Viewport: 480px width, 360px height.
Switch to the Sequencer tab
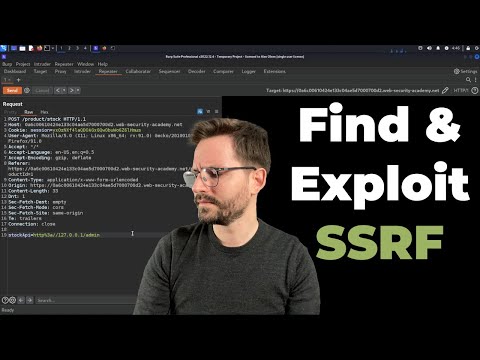tap(169, 71)
